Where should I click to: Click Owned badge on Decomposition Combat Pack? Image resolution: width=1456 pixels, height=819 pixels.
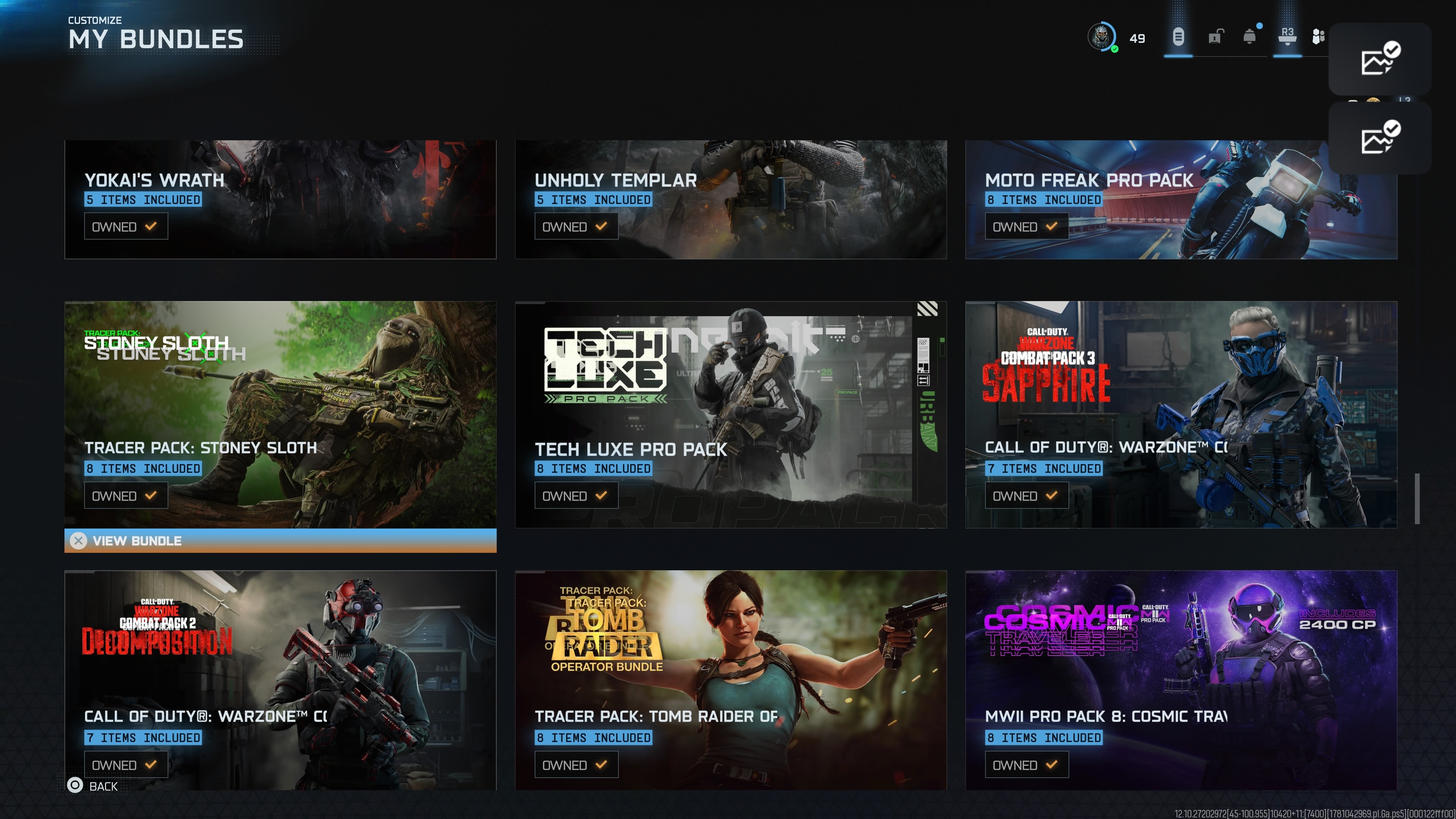click(x=126, y=765)
